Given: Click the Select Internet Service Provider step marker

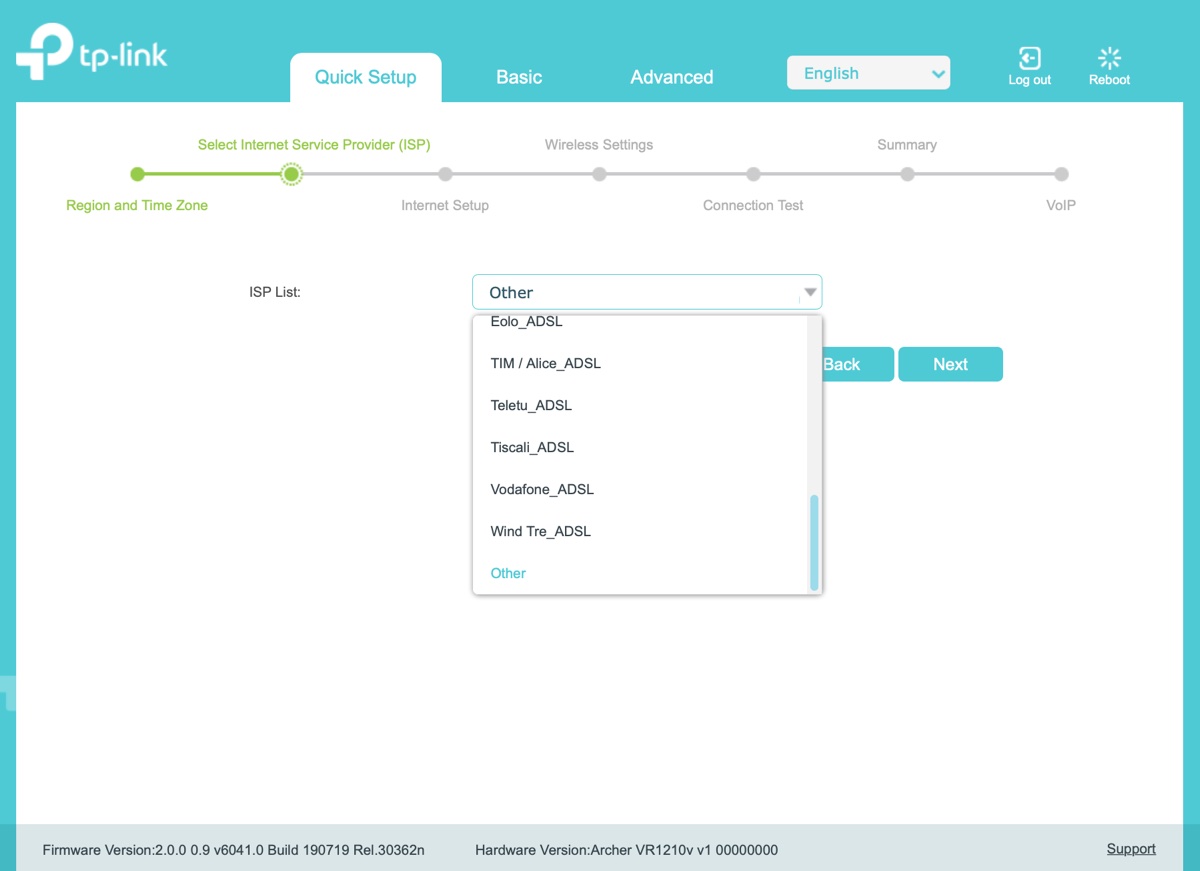Looking at the screenshot, I should [291, 174].
